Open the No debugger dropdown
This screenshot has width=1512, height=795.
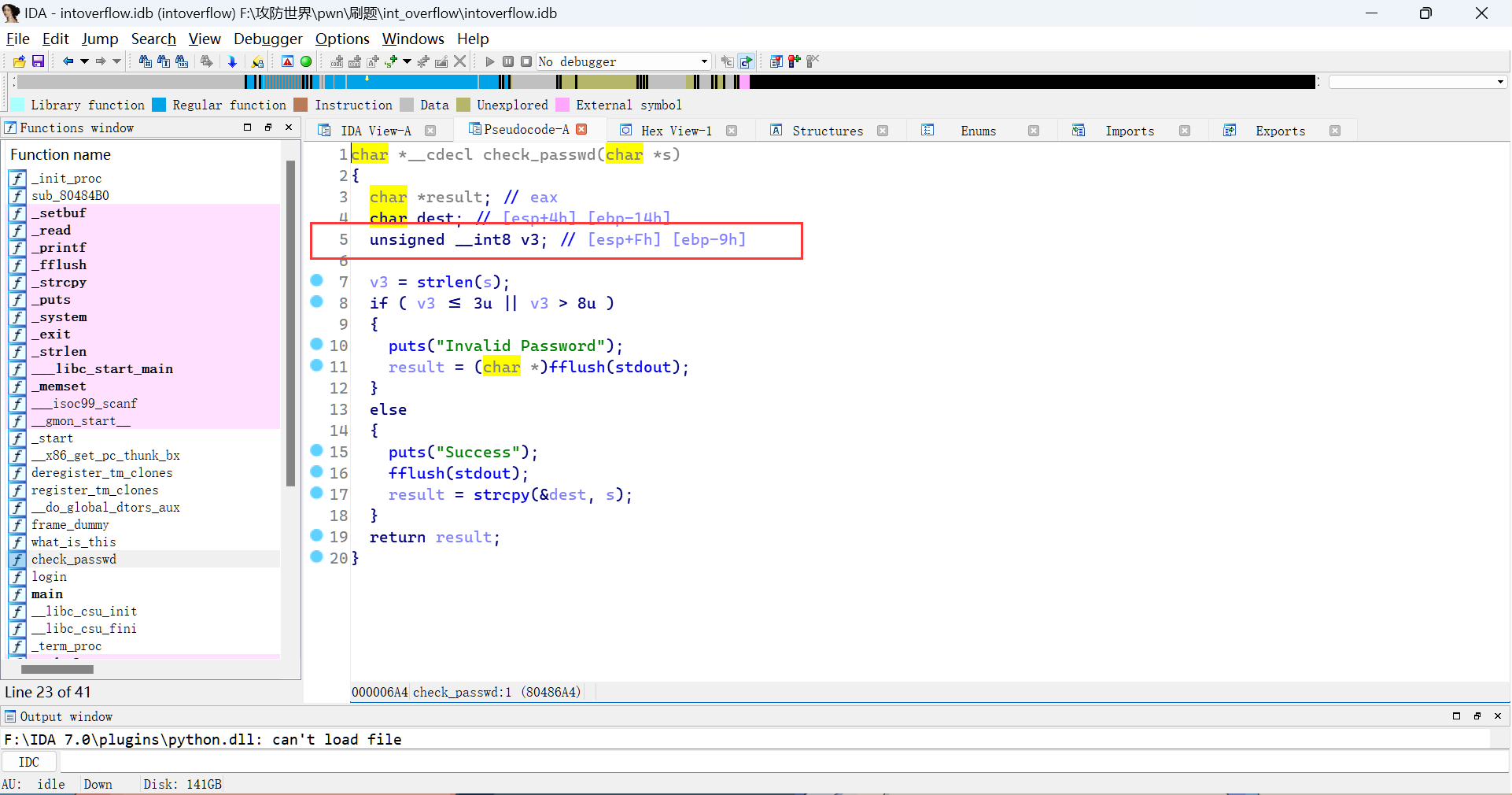click(623, 61)
